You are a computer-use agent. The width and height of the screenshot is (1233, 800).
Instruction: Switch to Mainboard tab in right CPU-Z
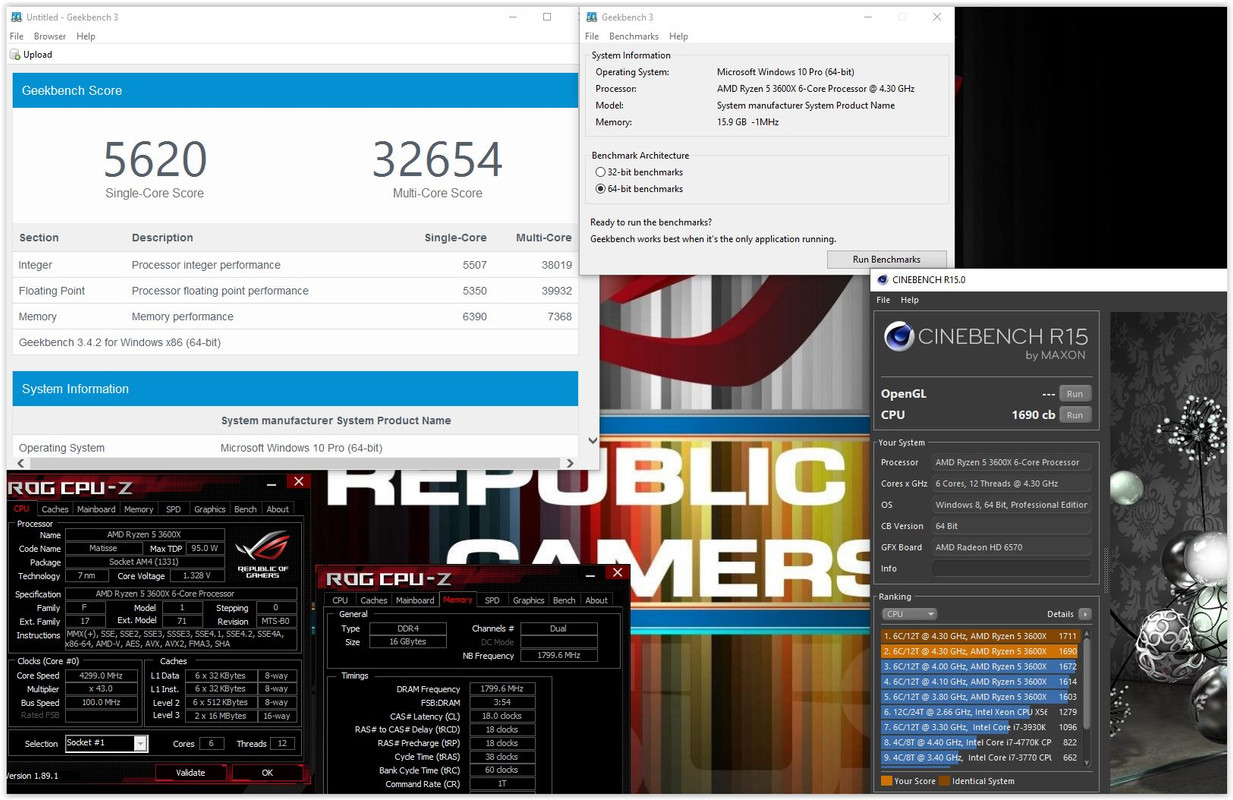[x=415, y=600]
